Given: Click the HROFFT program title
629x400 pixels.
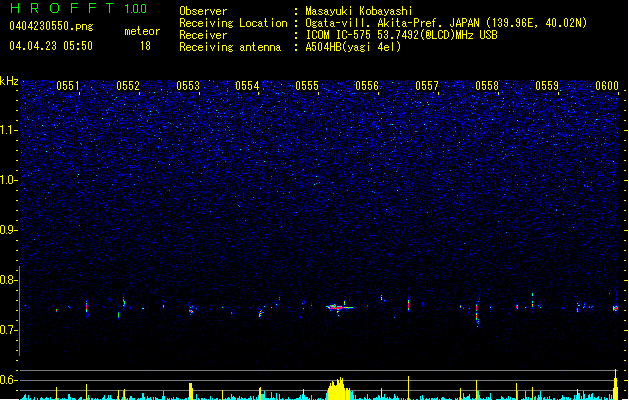Looking at the screenshot, I should tap(63, 8).
